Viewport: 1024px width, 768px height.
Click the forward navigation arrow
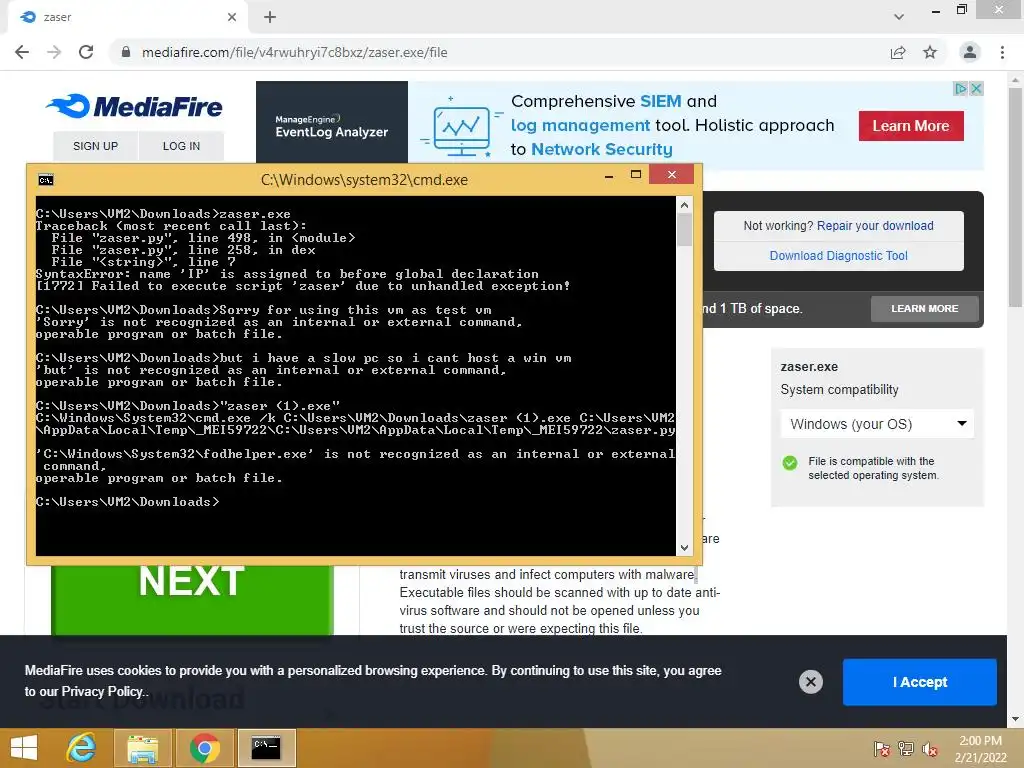click(54, 52)
